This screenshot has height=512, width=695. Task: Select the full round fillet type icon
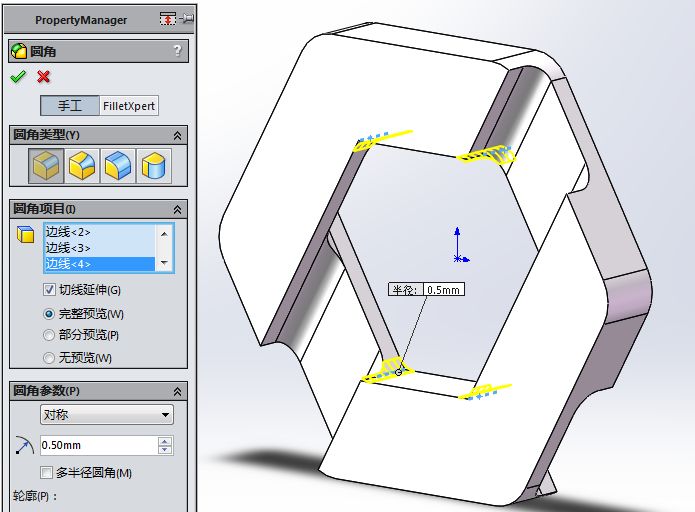point(154,166)
